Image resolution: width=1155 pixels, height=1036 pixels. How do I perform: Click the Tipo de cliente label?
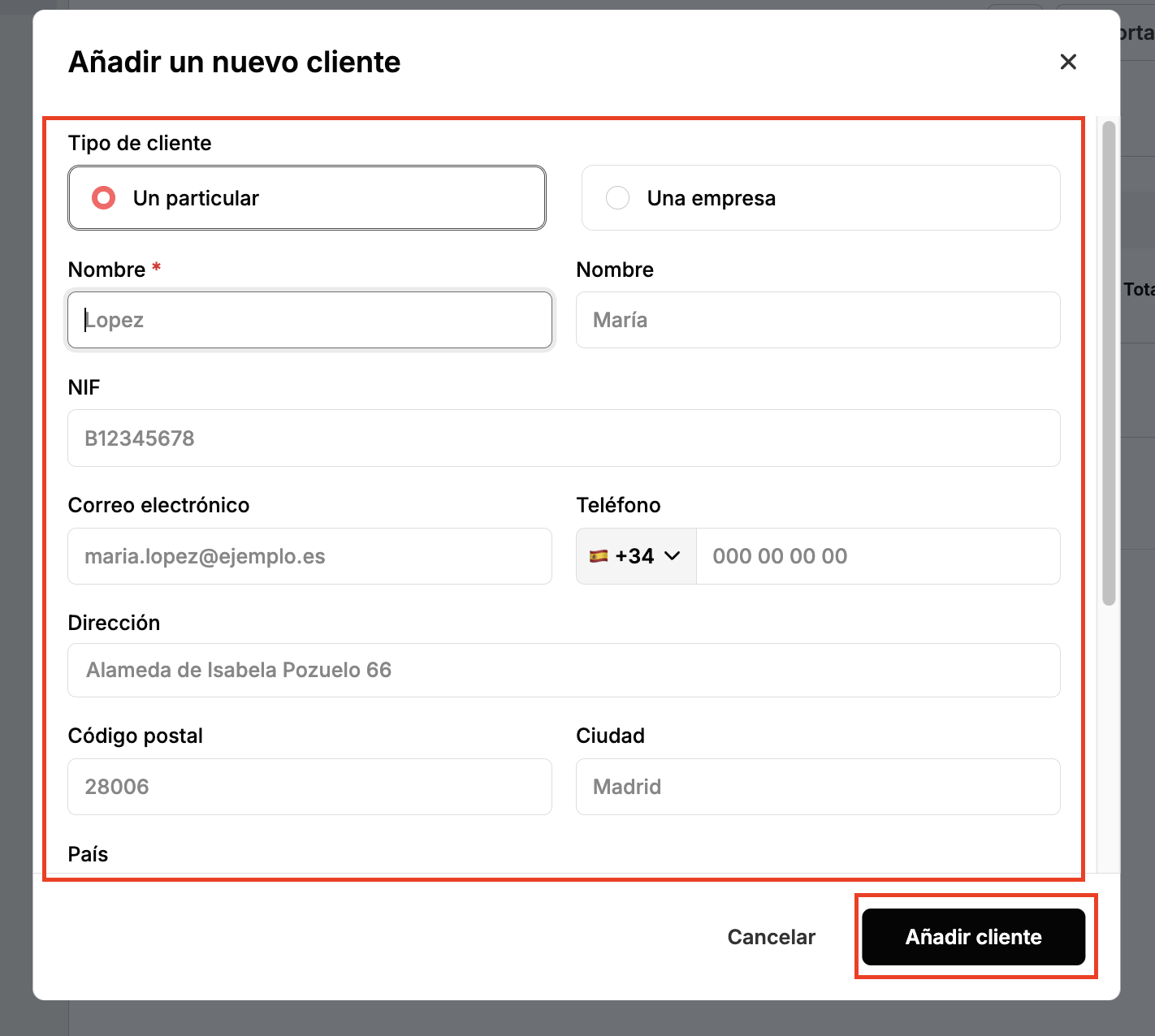[x=140, y=143]
